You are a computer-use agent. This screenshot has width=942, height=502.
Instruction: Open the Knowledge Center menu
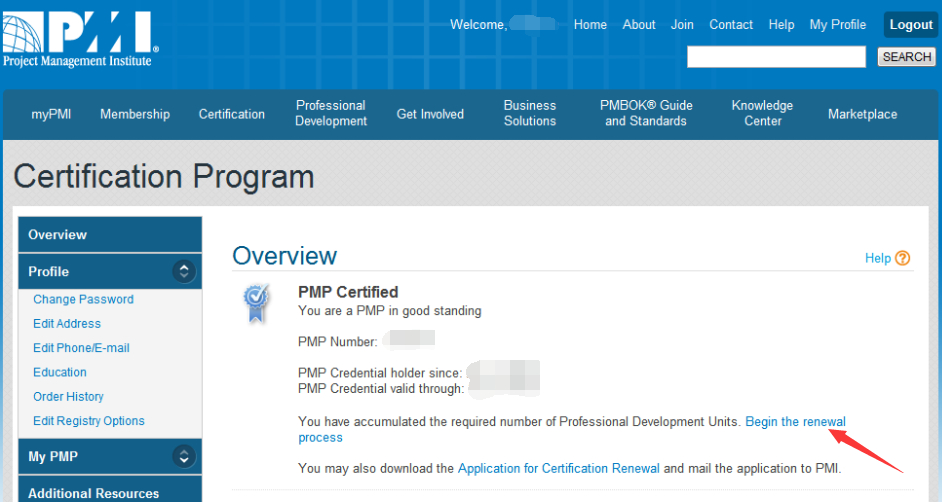coord(762,113)
